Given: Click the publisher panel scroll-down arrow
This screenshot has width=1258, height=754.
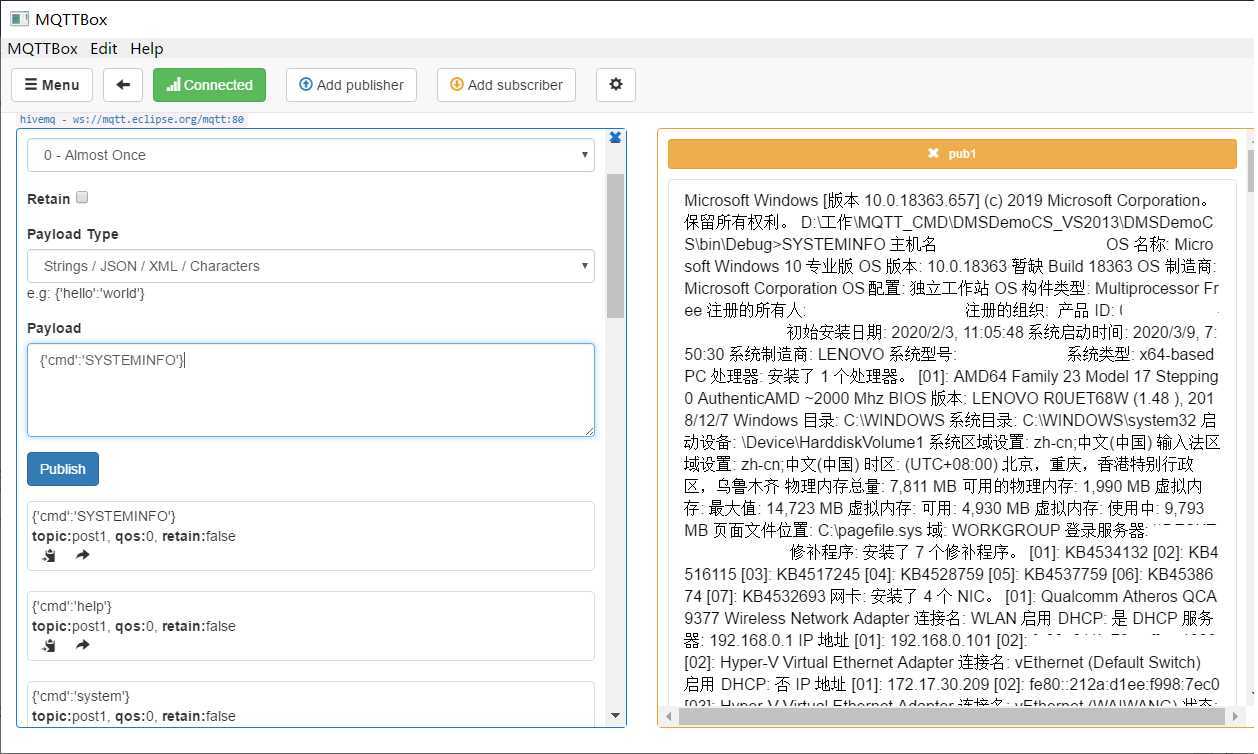Looking at the screenshot, I should click(x=615, y=716).
